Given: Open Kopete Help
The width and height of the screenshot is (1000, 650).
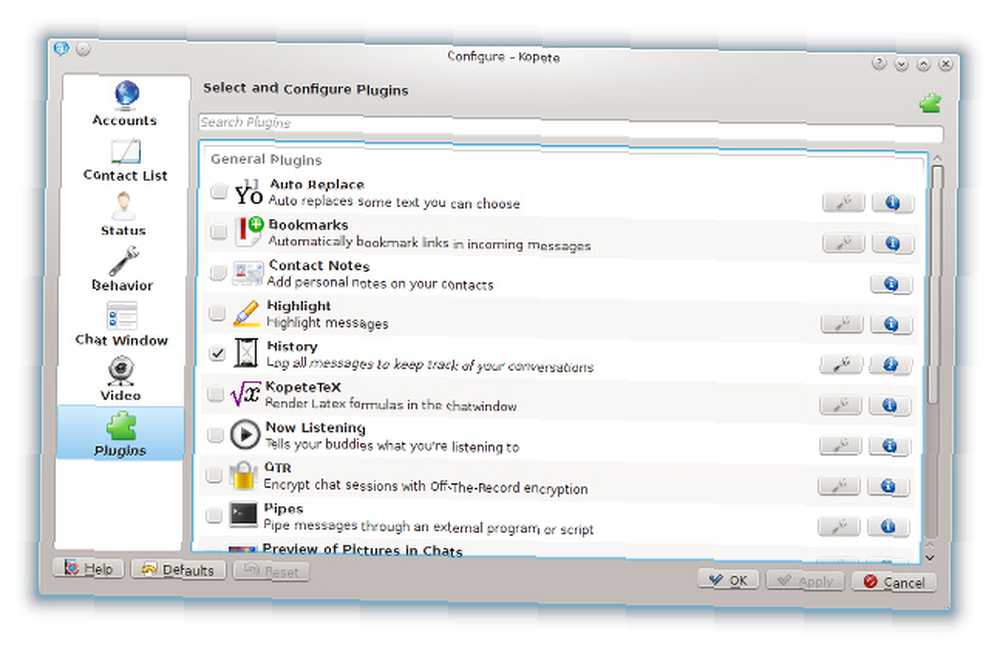Looking at the screenshot, I should tap(89, 568).
